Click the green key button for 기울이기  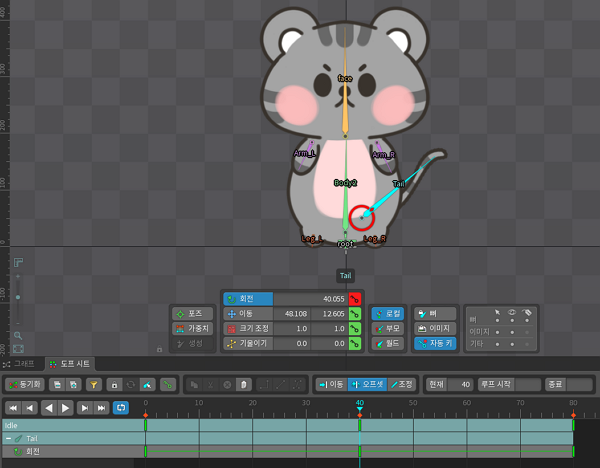pos(355,344)
